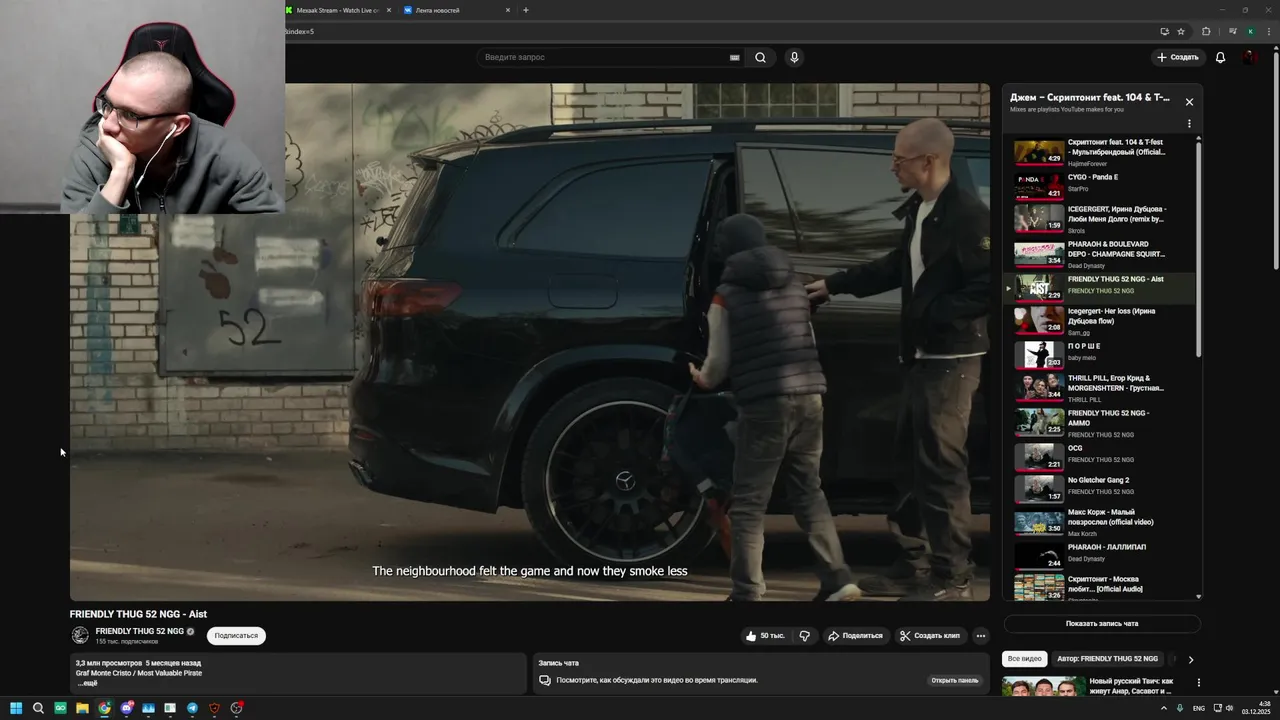The width and height of the screenshot is (1280, 720).
Task: Click microphone icon in system tray
Action: tap(1180, 708)
